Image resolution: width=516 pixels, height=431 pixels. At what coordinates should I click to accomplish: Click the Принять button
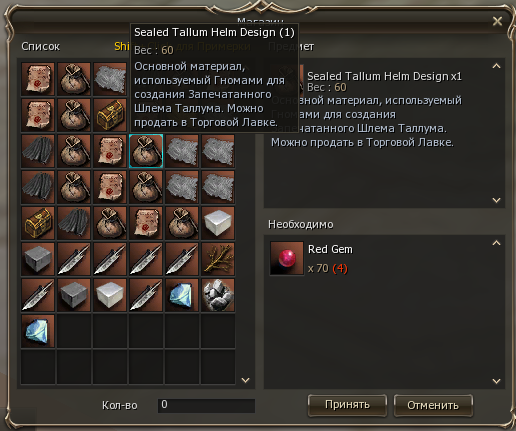[347, 405]
